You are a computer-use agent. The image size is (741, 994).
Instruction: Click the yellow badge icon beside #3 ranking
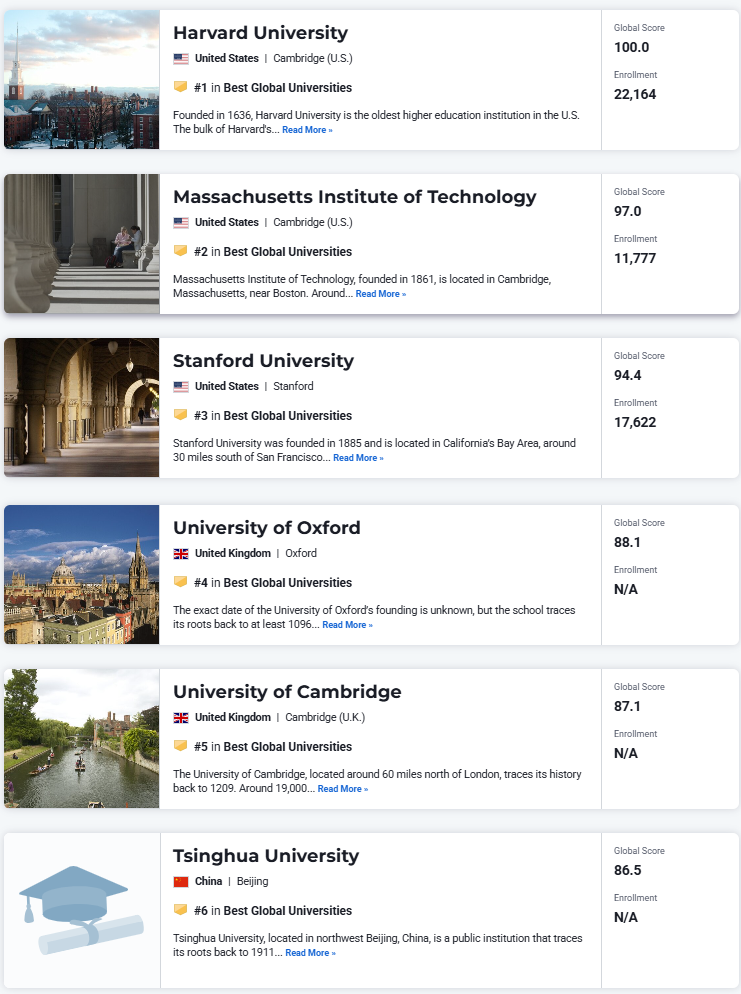181,415
